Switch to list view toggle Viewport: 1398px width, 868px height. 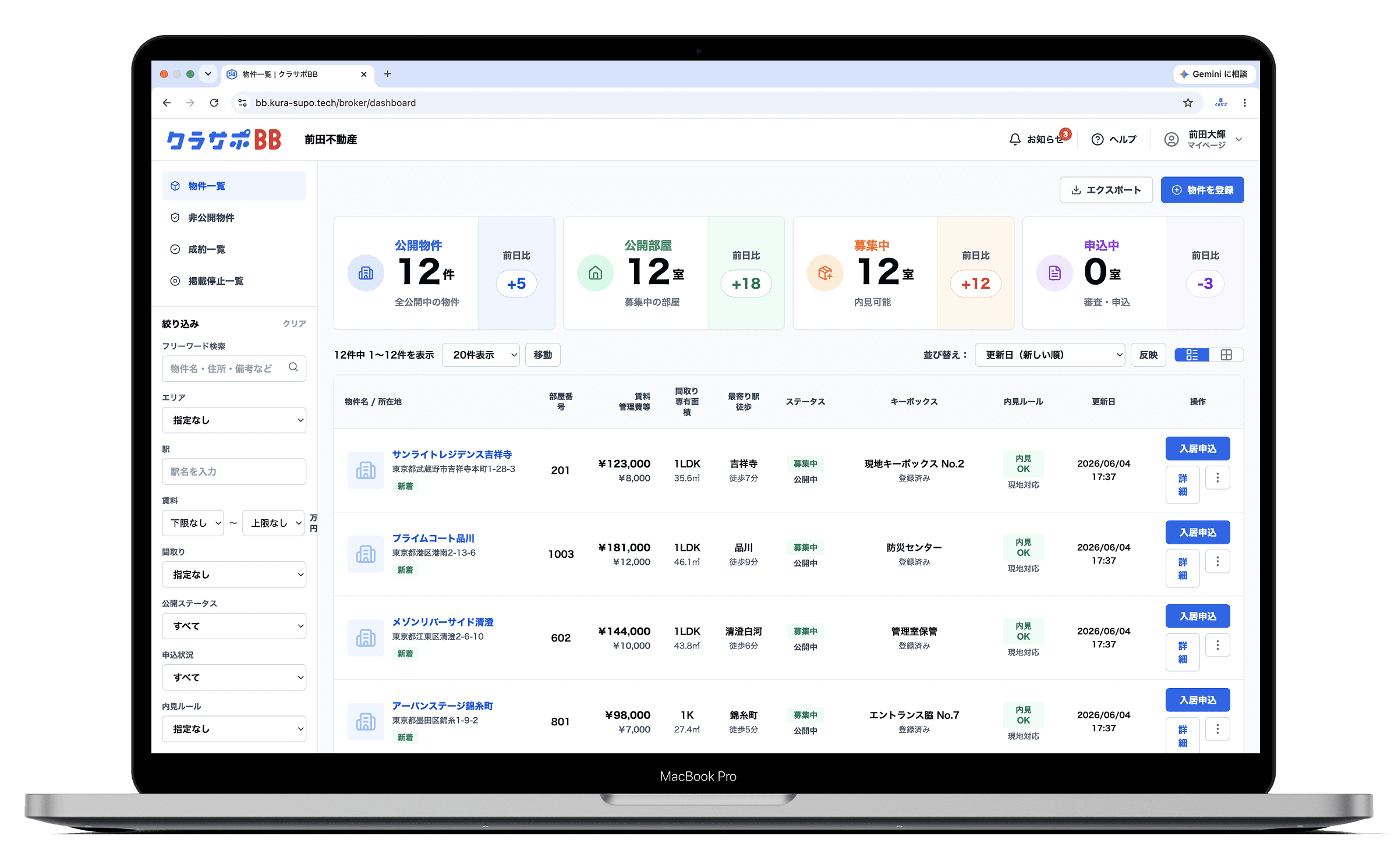[1192, 355]
